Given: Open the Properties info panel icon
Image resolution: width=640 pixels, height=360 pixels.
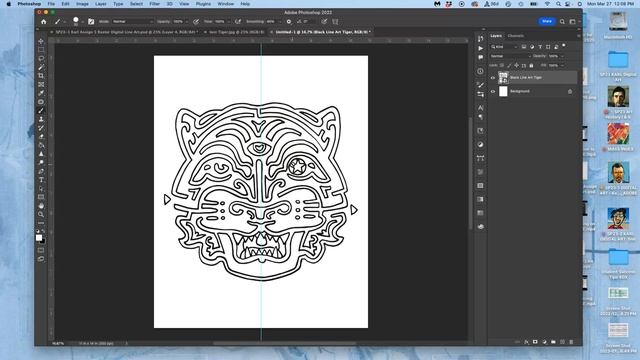Looking at the screenshot, I should [481, 71].
